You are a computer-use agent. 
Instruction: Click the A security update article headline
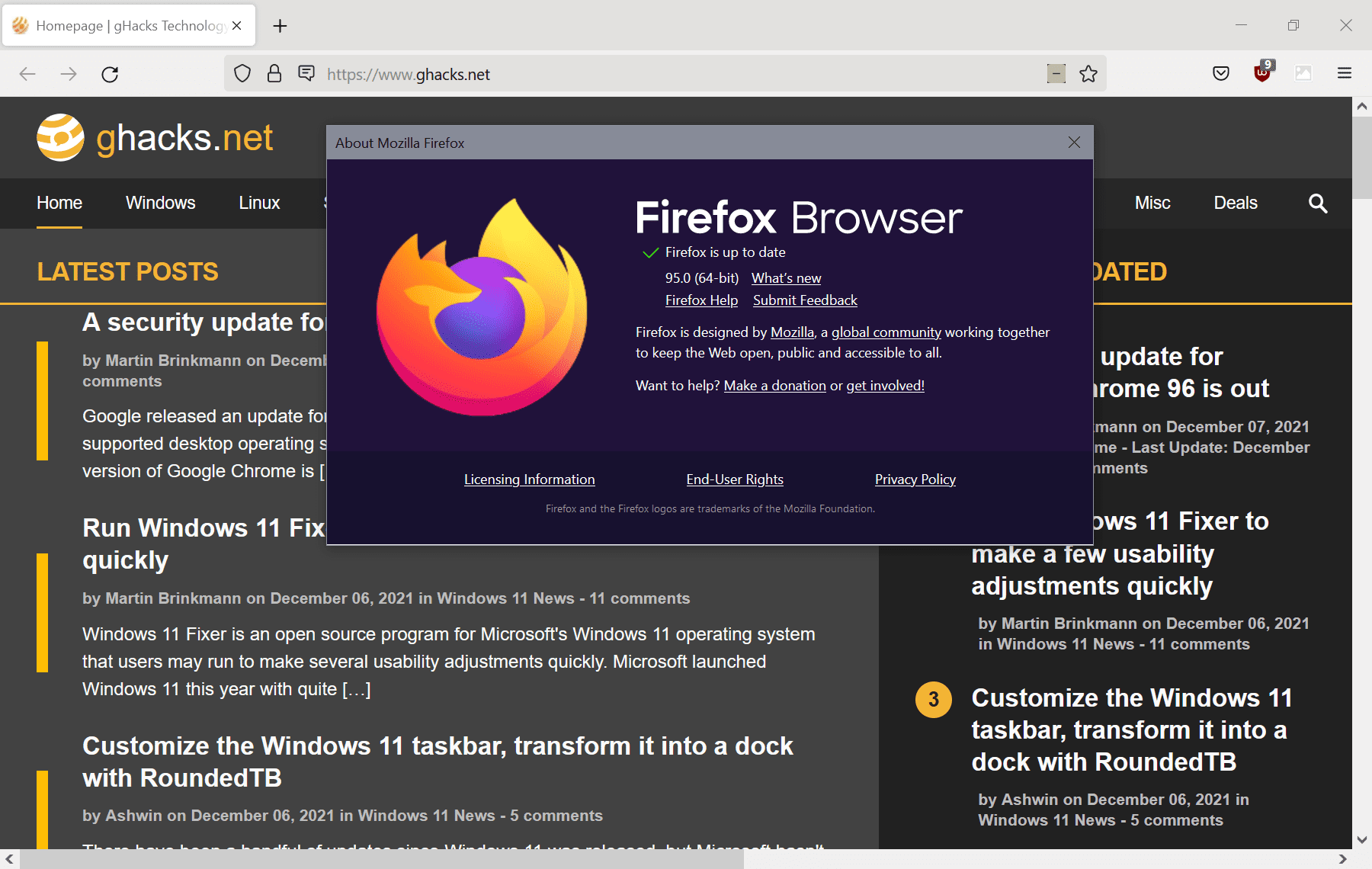click(204, 322)
